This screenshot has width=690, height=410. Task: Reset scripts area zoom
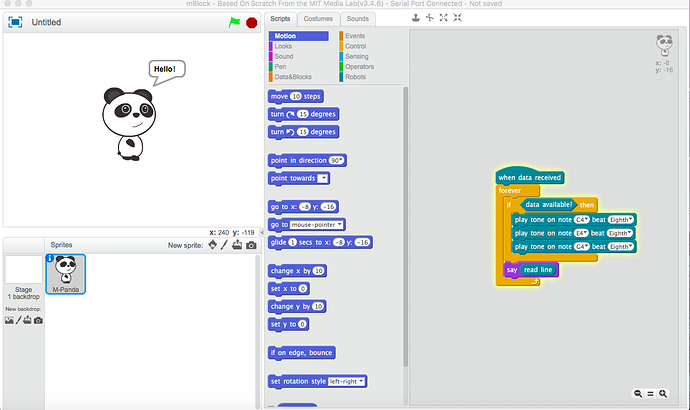pos(650,394)
